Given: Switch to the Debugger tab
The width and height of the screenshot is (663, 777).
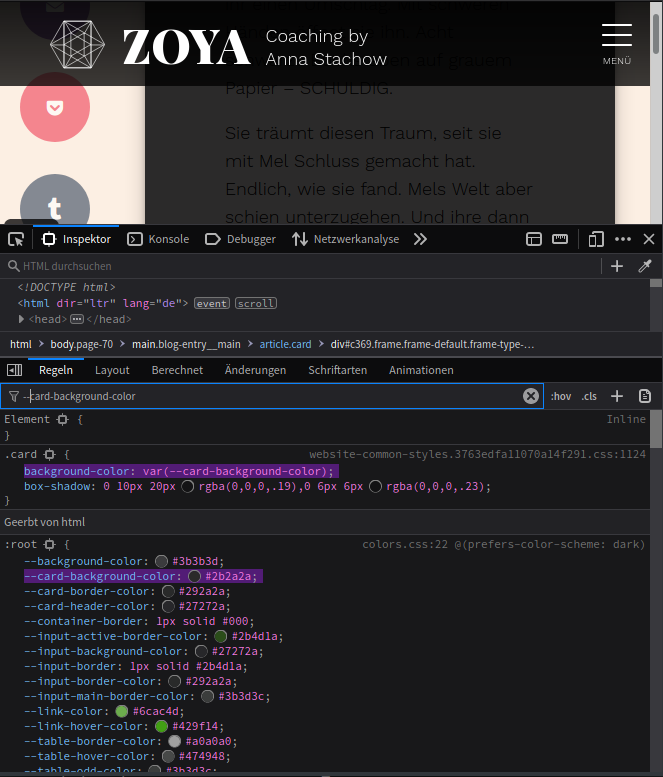Looking at the screenshot, I should click(240, 239).
